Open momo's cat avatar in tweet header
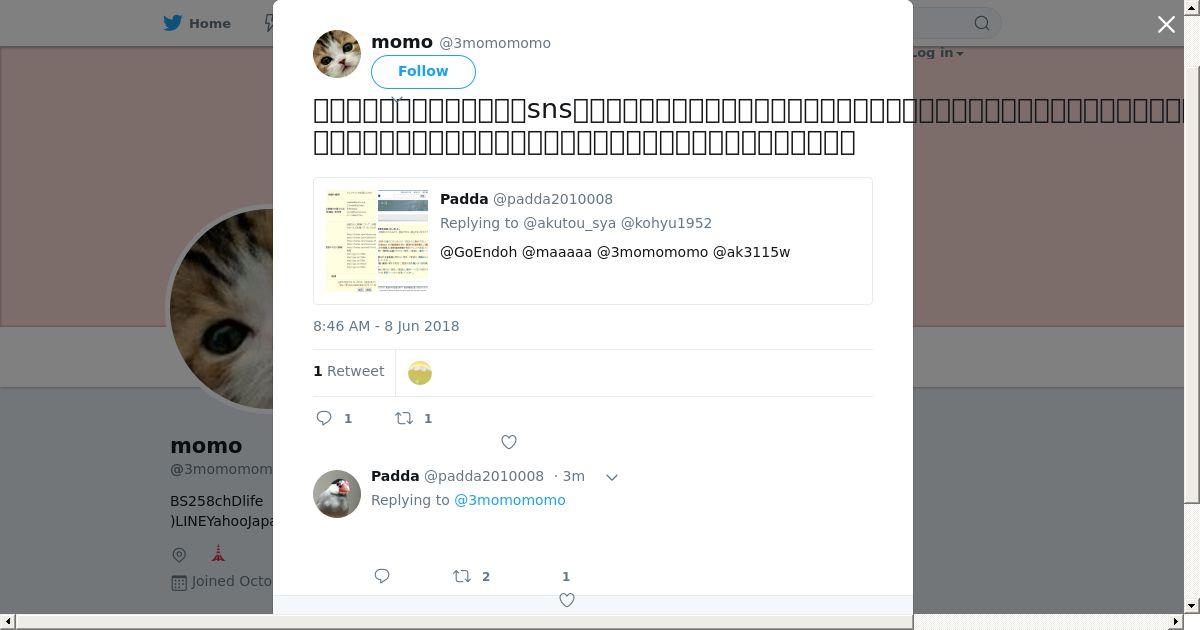This screenshot has width=1200, height=630. [x=337, y=54]
